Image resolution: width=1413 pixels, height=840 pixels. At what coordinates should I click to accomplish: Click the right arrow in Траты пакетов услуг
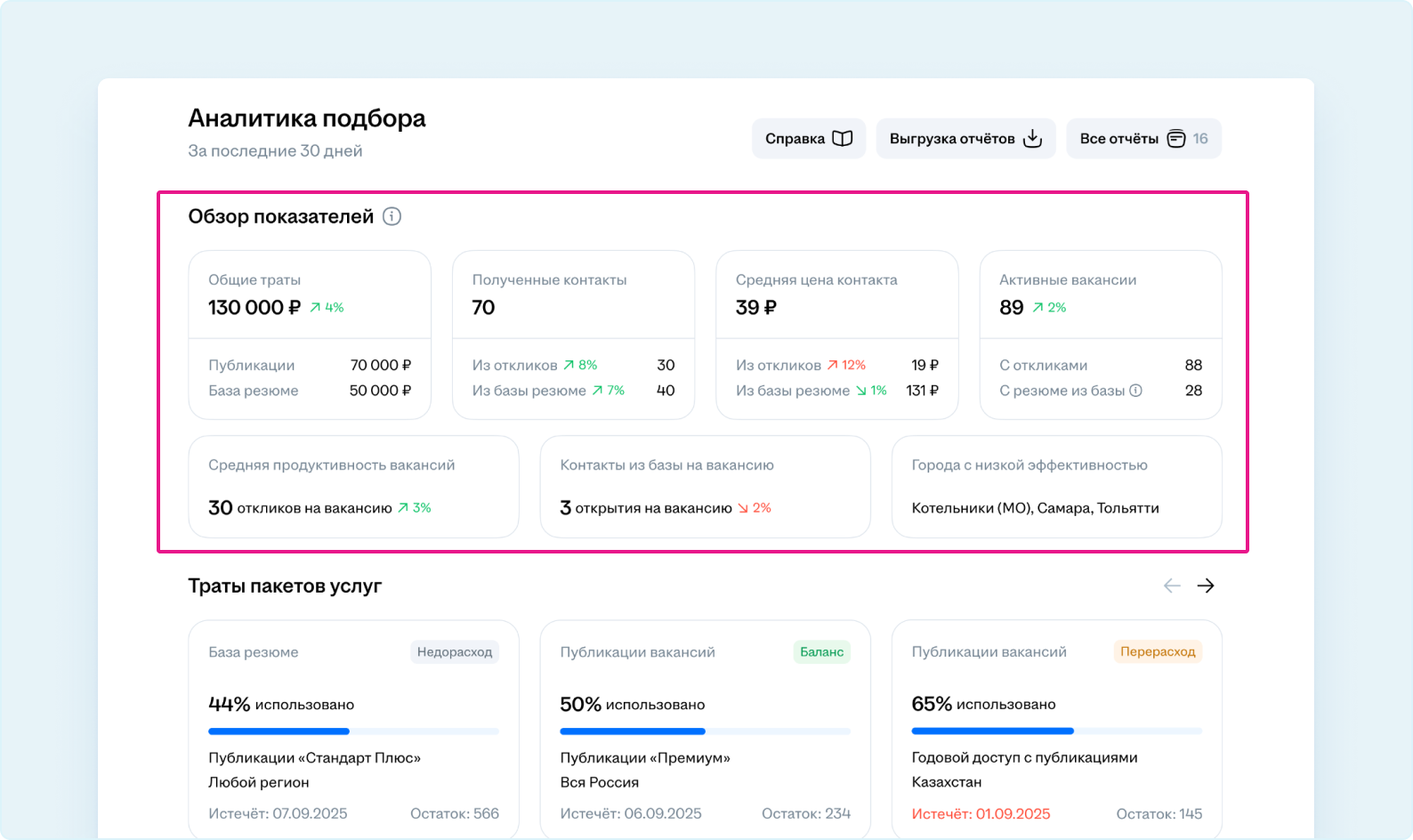point(1206,586)
